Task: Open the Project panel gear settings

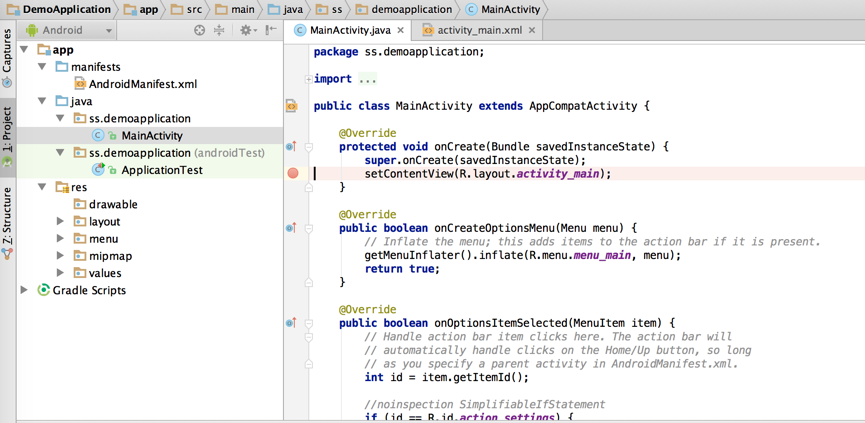Action: tap(245, 30)
